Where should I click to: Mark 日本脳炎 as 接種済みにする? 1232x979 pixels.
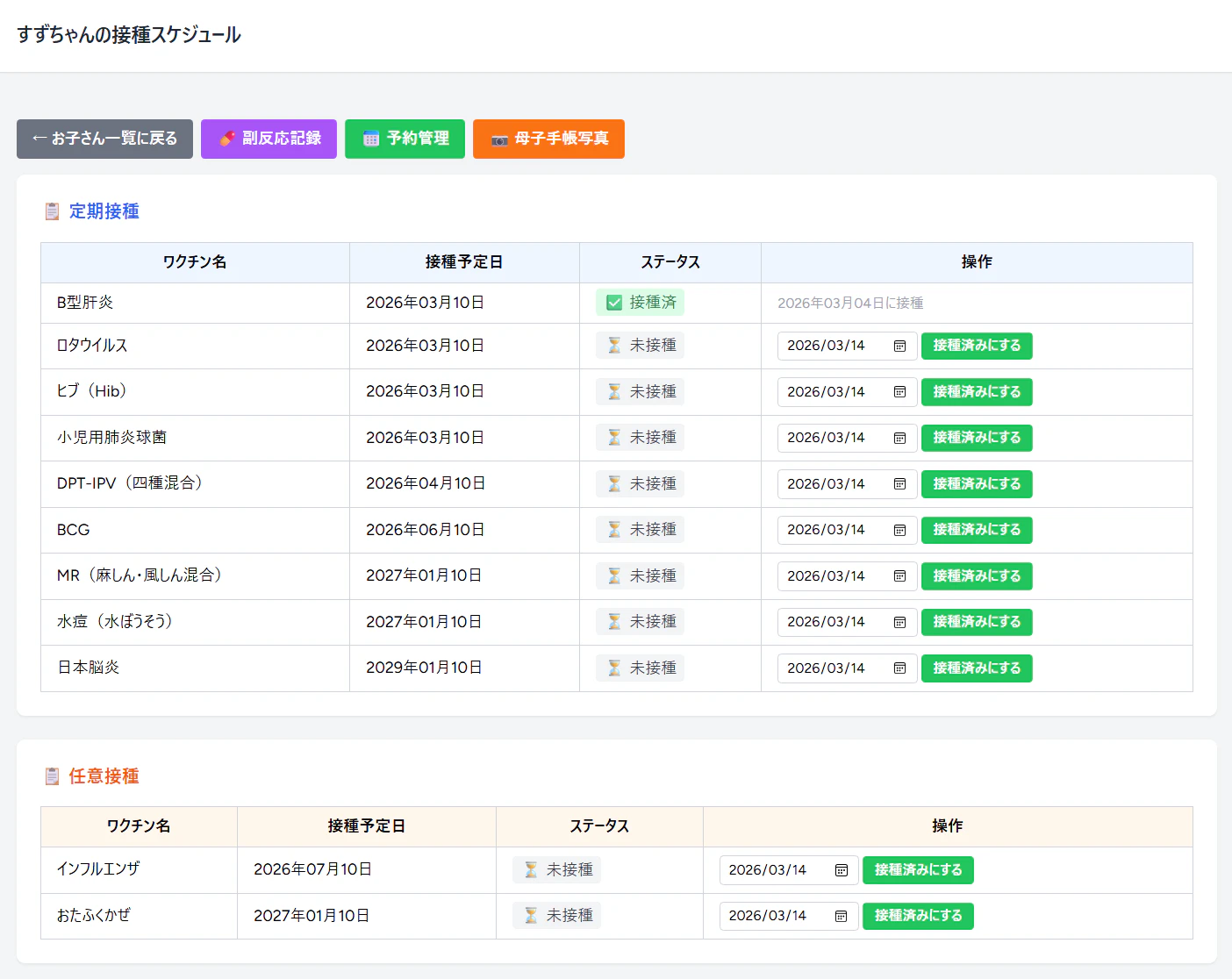pyautogui.click(x=977, y=668)
